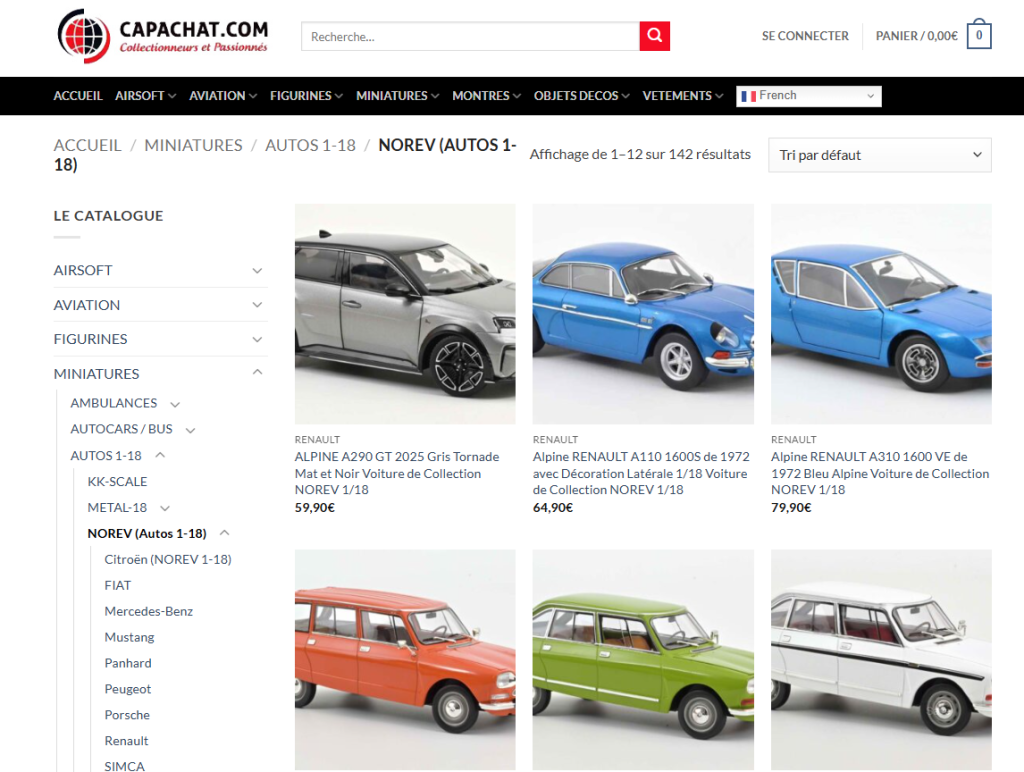Image resolution: width=1024 pixels, height=772 pixels.
Task: Open the MONTRES menu
Action: coord(481,96)
